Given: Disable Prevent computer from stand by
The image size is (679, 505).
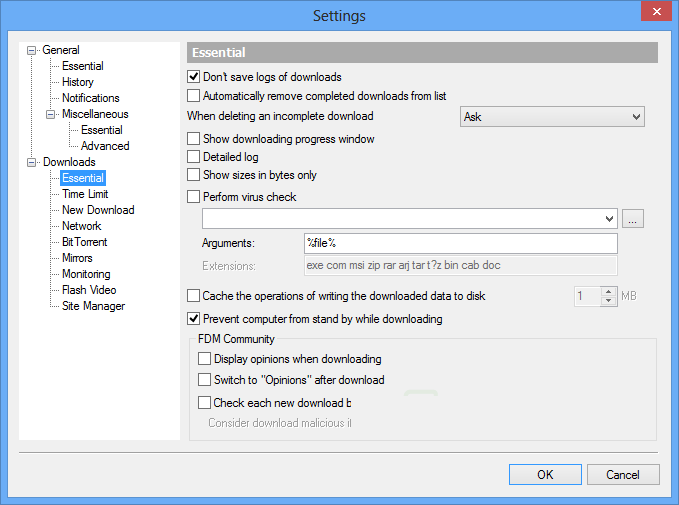Looking at the screenshot, I should pos(194,319).
